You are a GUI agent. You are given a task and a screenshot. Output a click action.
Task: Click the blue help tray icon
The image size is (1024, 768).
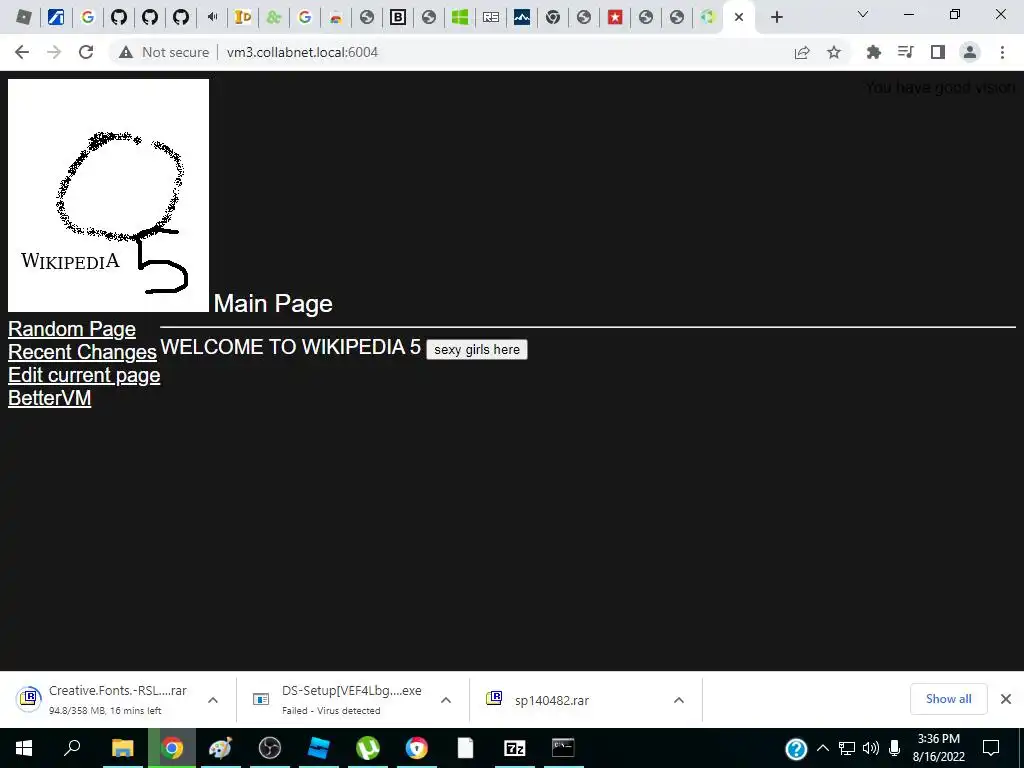796,748
